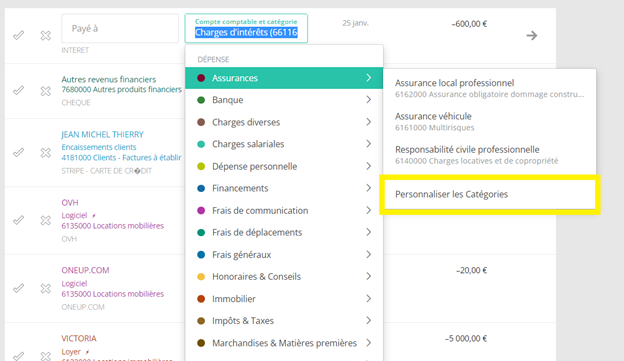Dismiss the JEAN MICHEL THIERRY transaction

tap(46, 152)
